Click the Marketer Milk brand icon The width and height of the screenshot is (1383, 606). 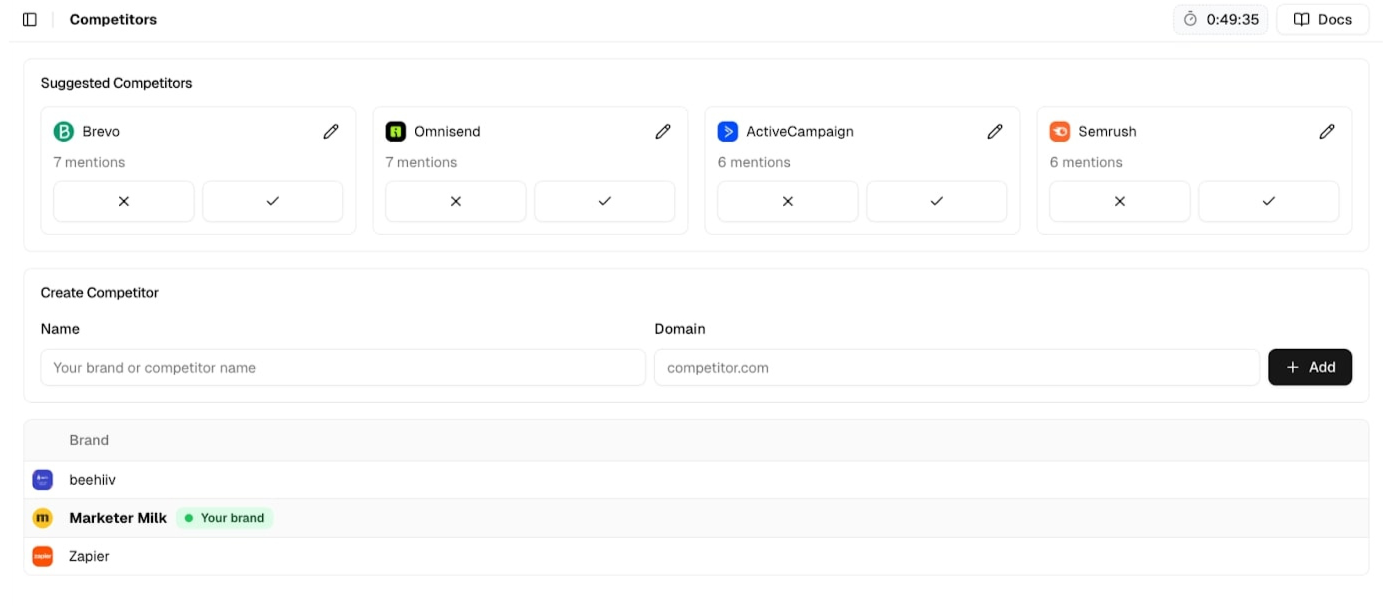(x=42, y=518)
